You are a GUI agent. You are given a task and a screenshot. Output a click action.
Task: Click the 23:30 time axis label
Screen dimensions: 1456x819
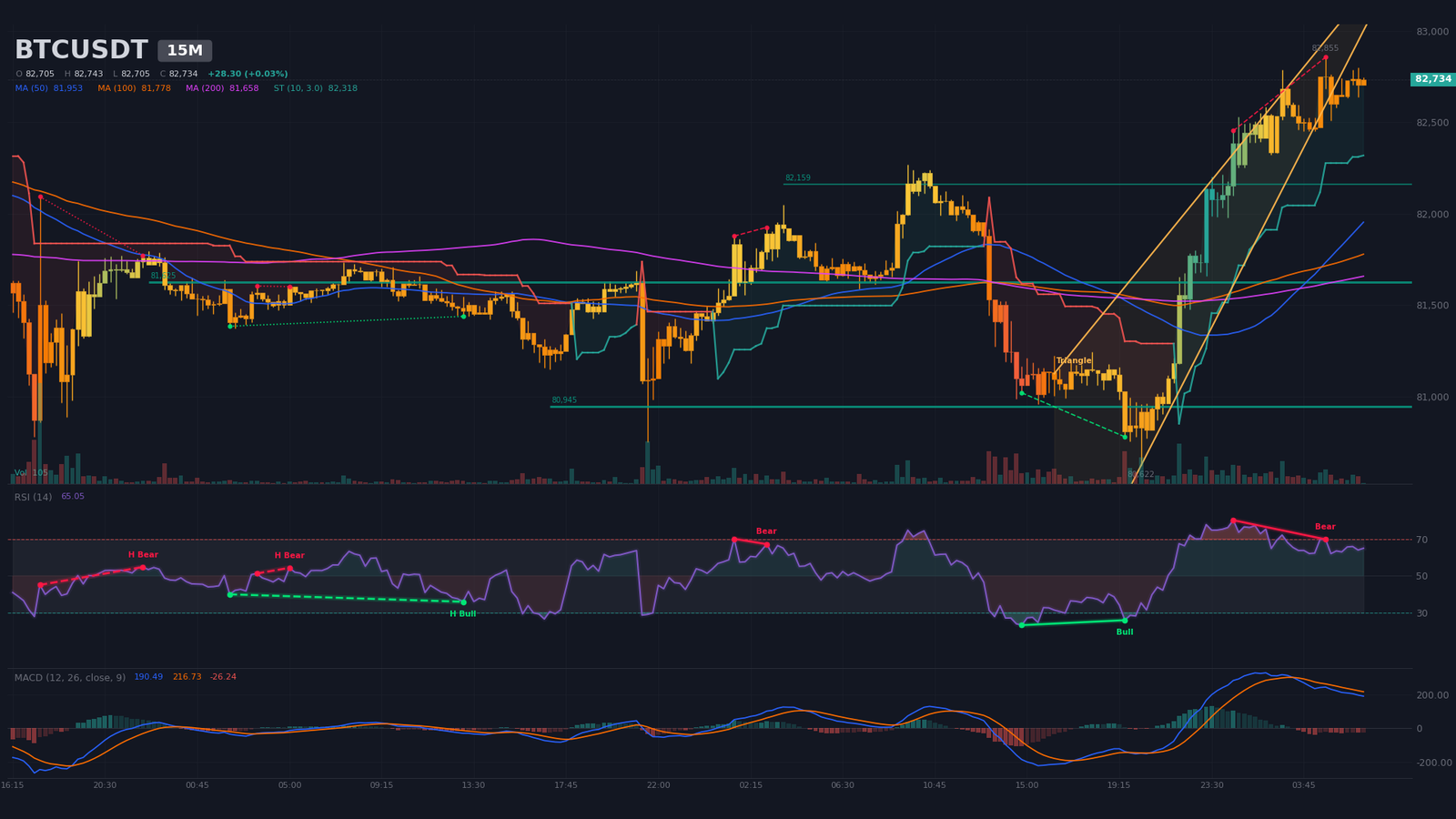1211,785
